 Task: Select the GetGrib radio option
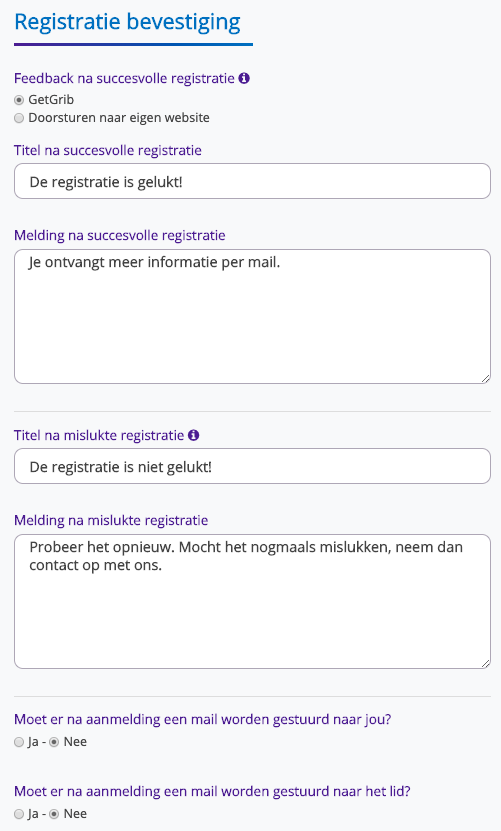point(19,100)
